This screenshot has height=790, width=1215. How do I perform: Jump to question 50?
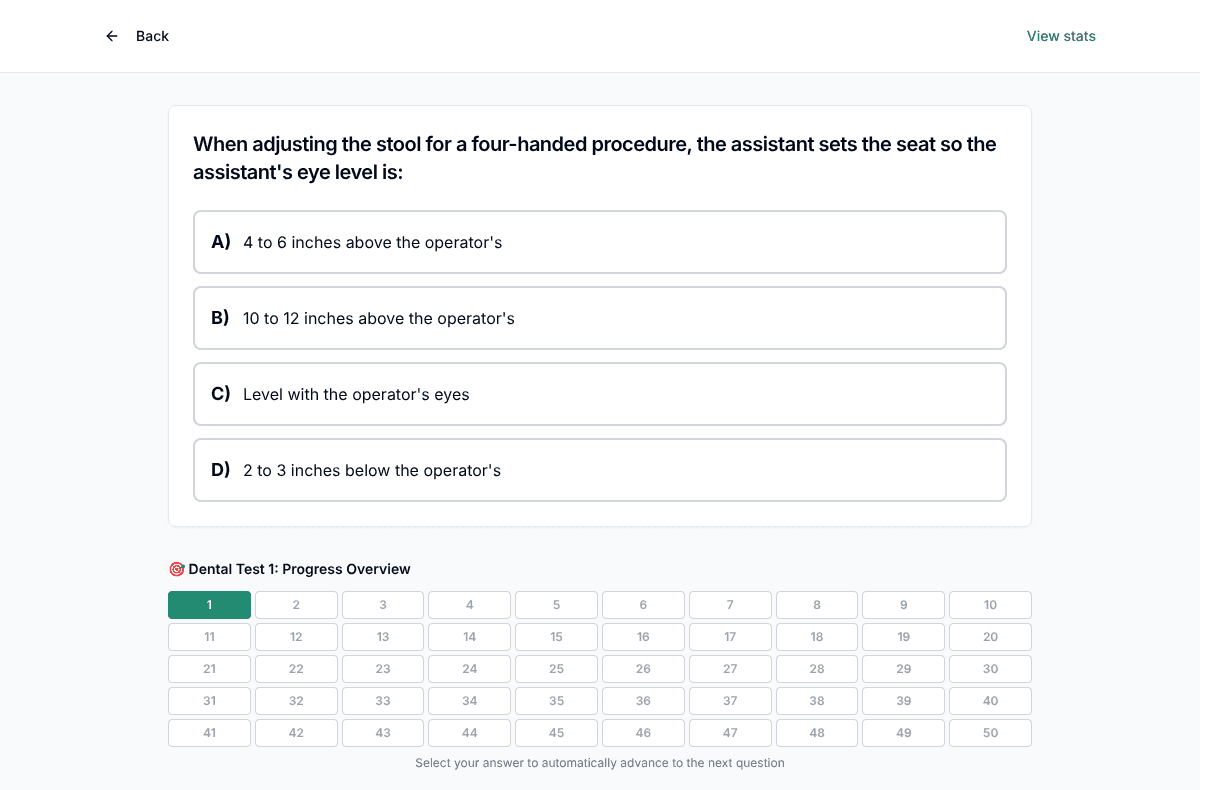990,733
